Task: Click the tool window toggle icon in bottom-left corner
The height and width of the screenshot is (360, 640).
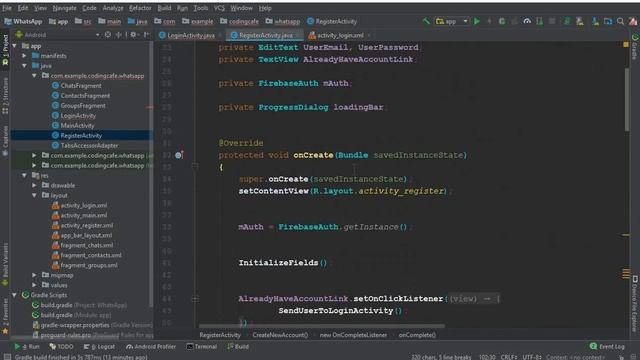Action: [7, 357]
